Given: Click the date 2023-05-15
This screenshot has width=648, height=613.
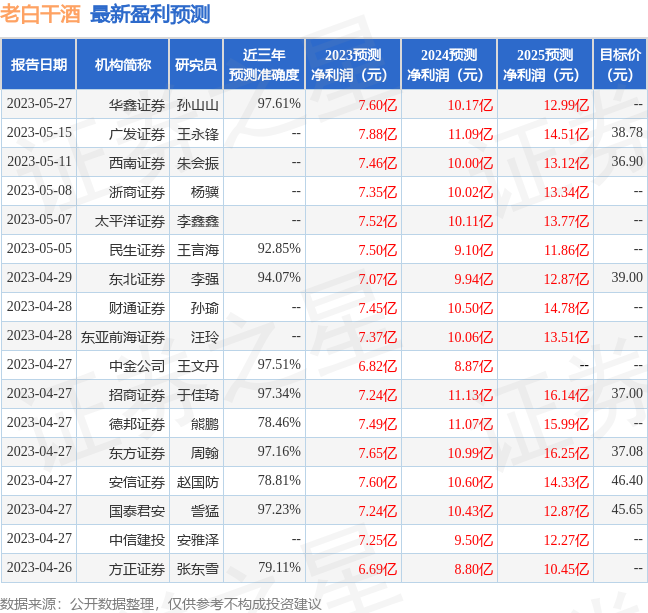Looking at the screenshot, I should pos(39,132).
